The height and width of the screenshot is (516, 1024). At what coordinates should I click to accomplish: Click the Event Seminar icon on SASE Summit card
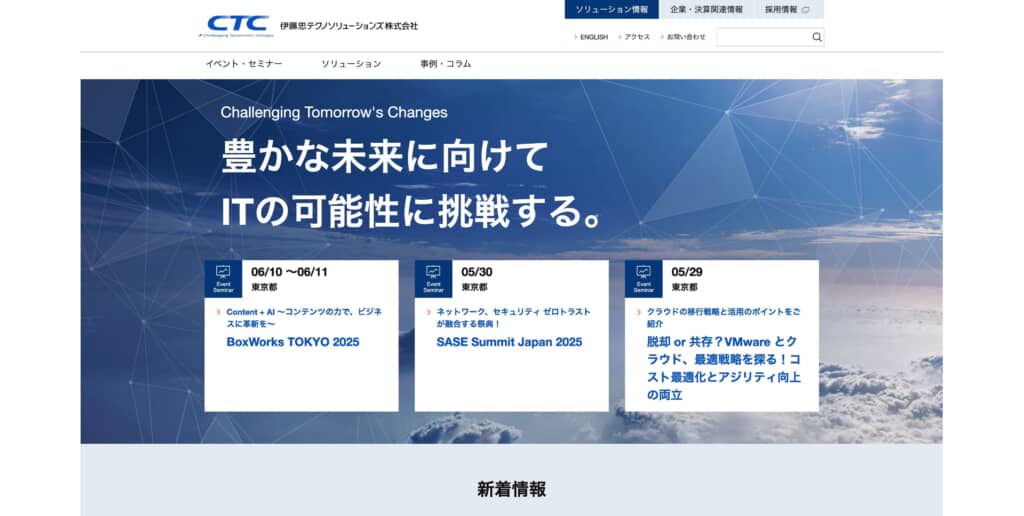(x=433, y=278)
